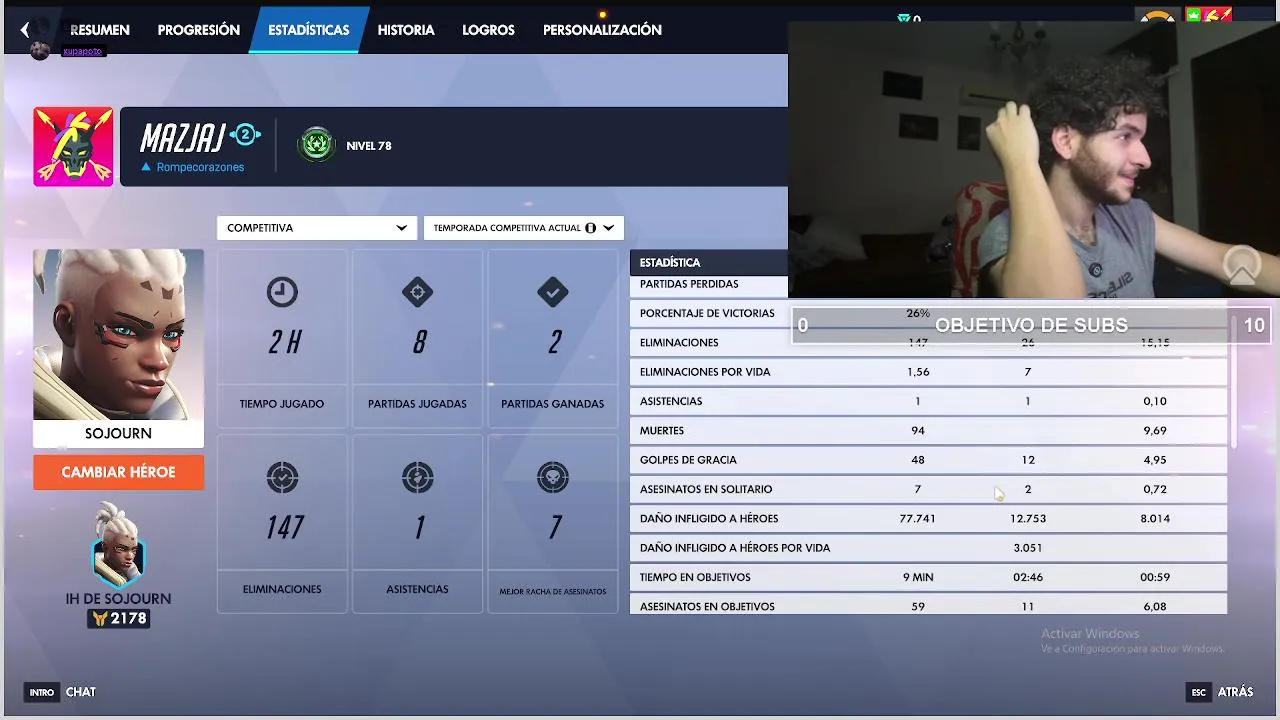Click the Asesinatos en Solitario row
The width and height of the screenshot is (1280, 720).
[x=928, y=489]
